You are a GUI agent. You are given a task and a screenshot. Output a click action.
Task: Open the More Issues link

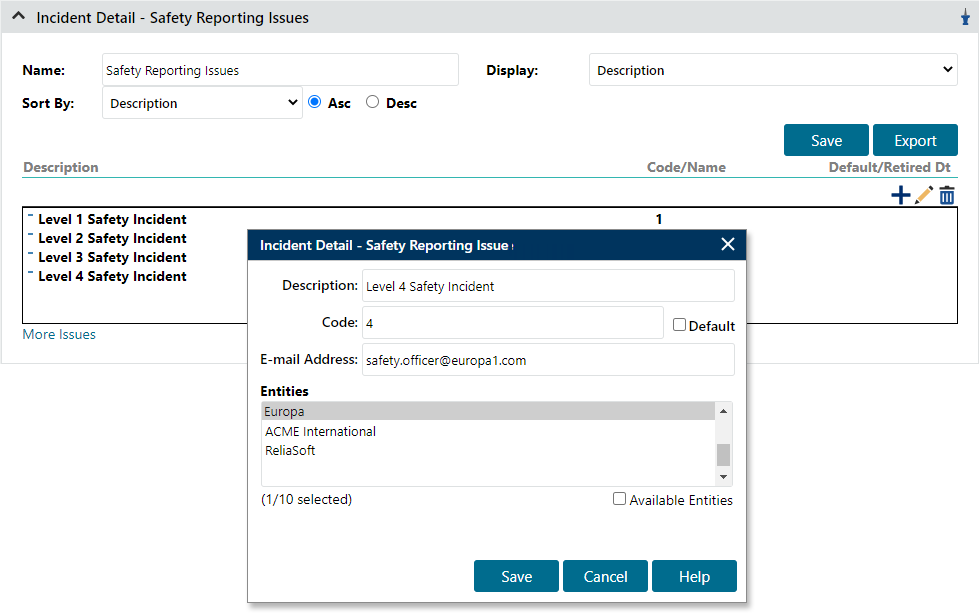[59, 335]
